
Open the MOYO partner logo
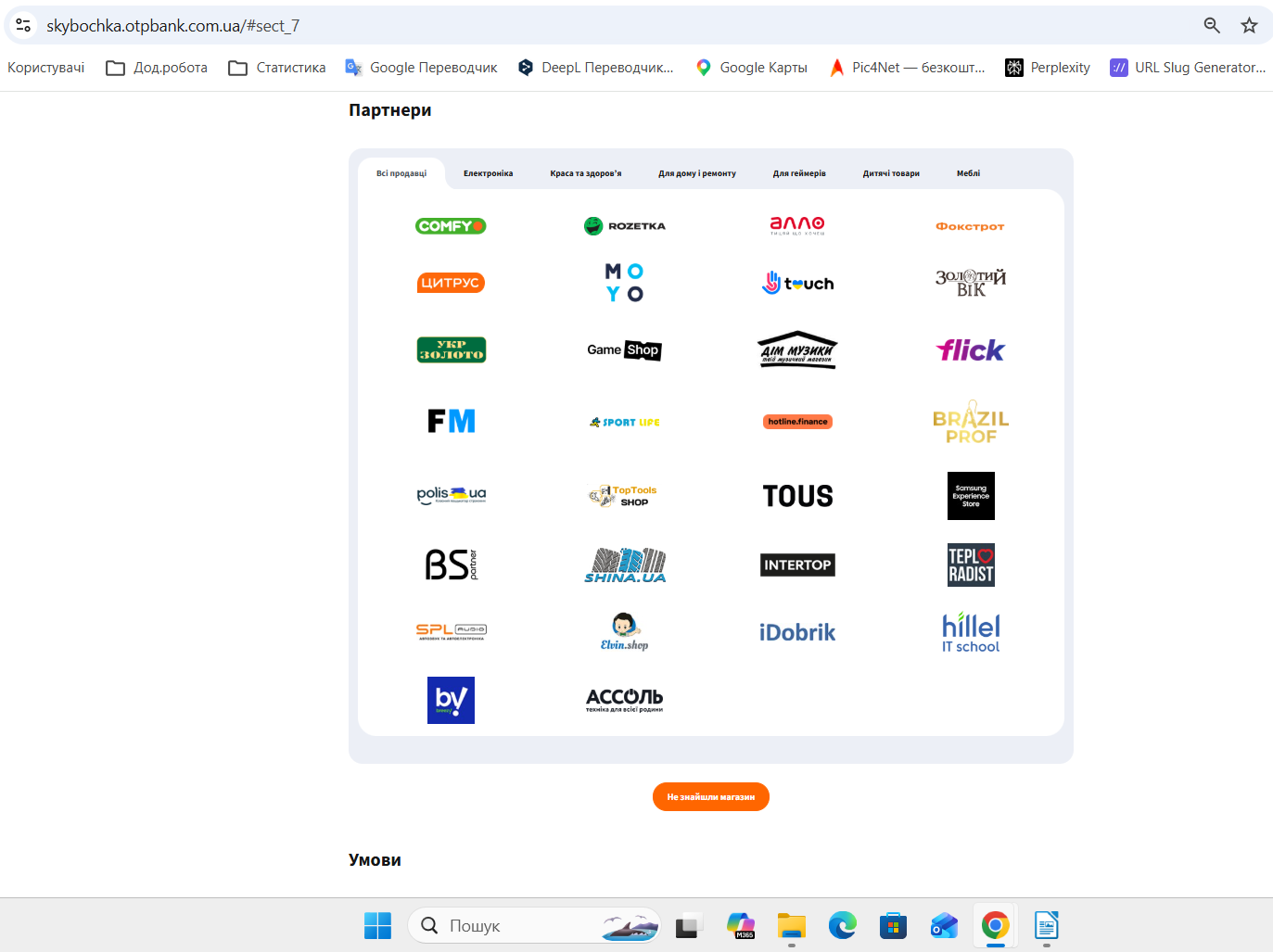tap(625, 283)
